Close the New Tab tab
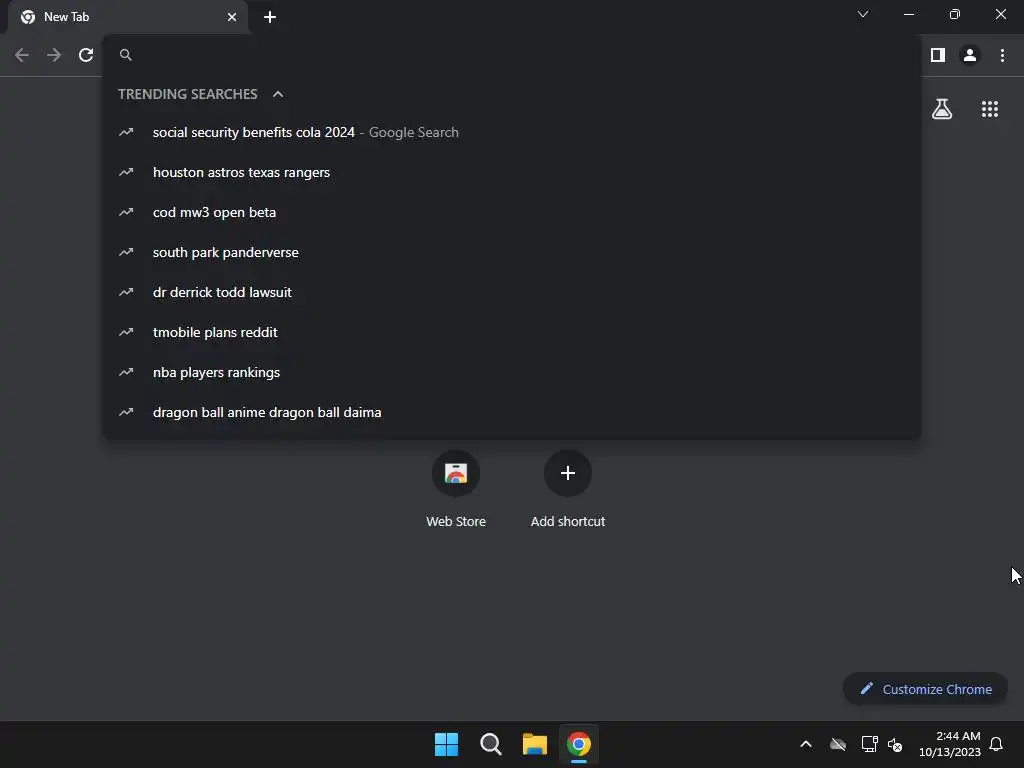Screen dimensions: 1024x768 232,17
